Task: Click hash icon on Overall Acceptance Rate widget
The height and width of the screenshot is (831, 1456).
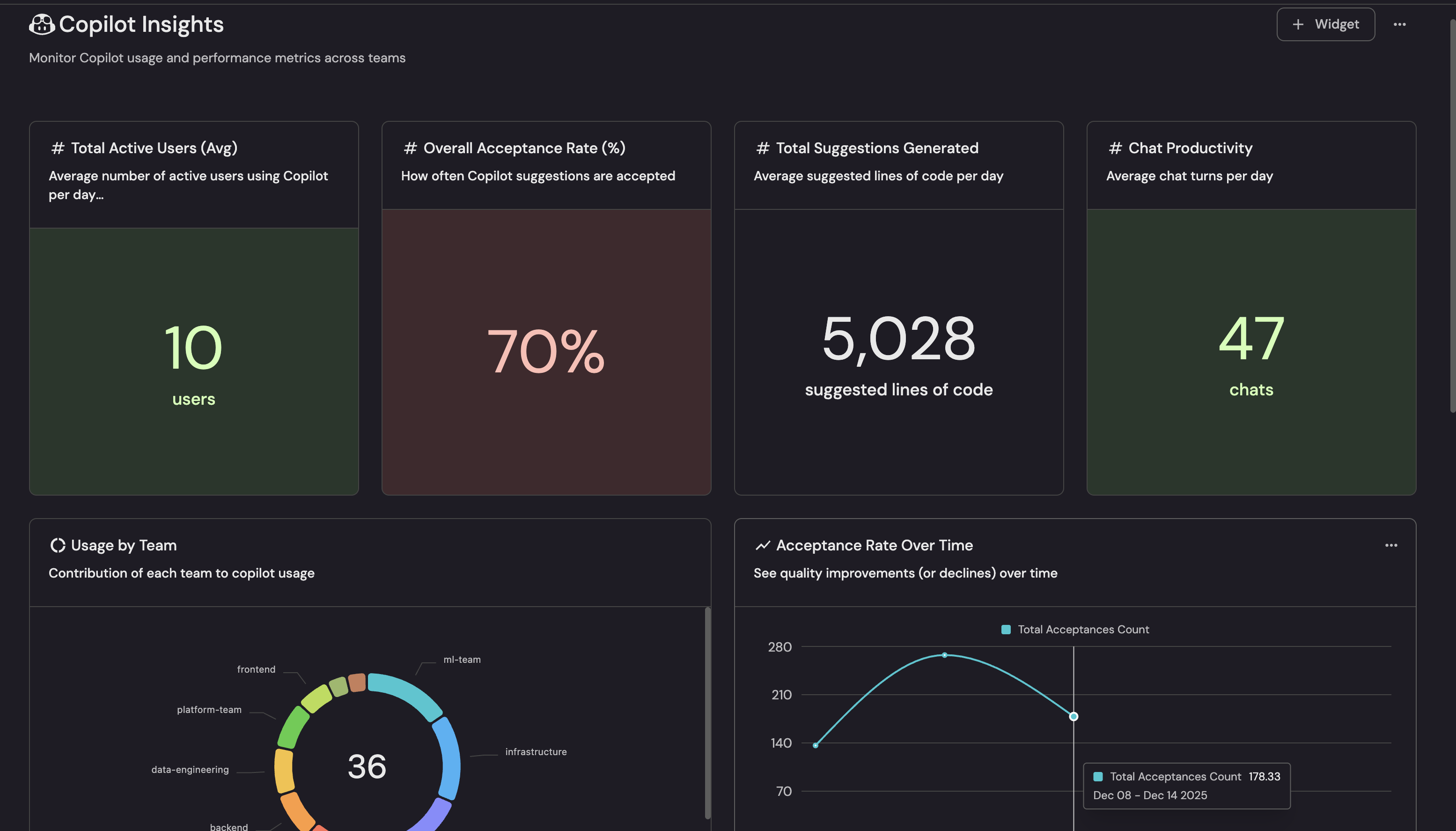Action: [410, 148]
